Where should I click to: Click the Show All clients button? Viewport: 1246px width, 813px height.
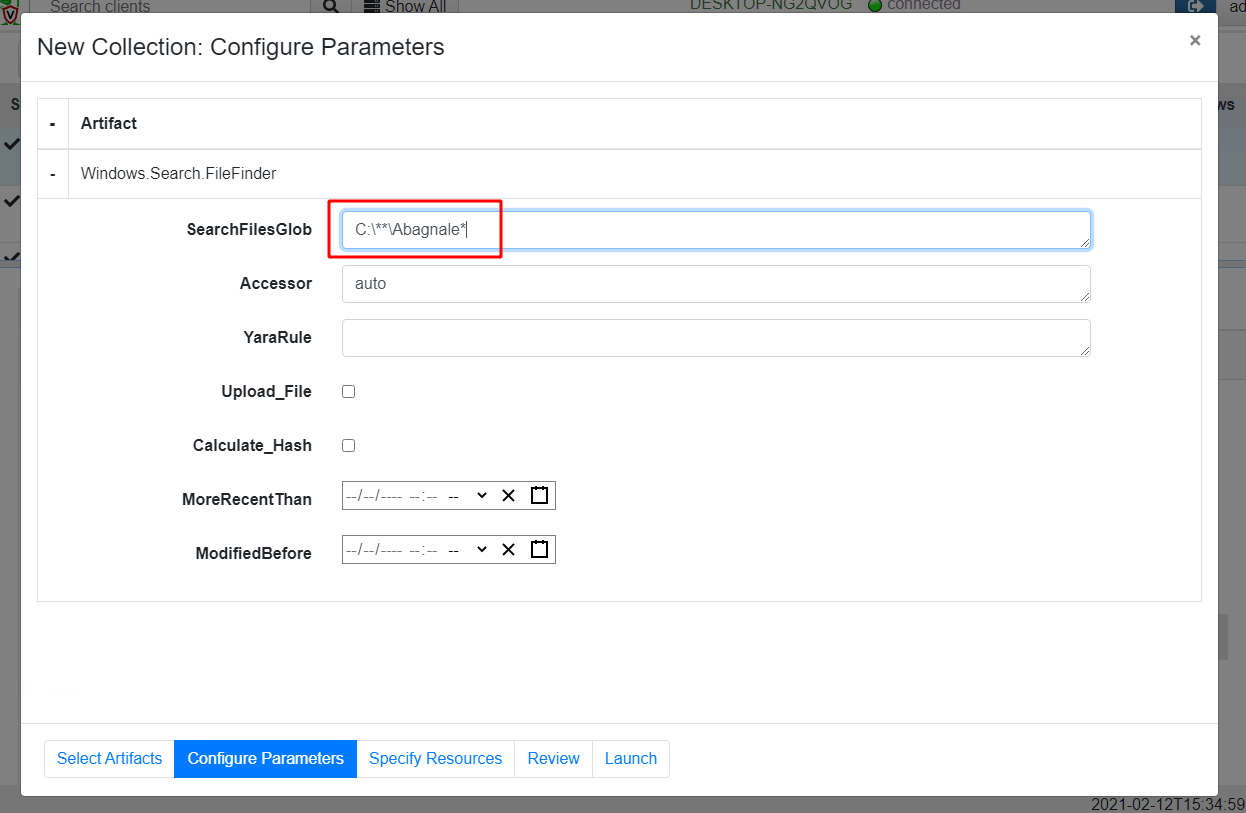(x=405, y=6)
